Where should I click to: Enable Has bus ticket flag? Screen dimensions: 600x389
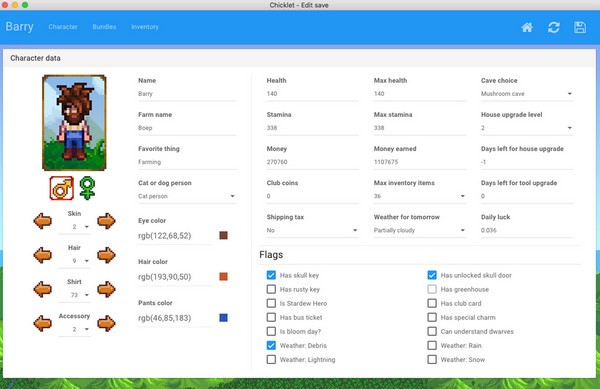point(271,317)
